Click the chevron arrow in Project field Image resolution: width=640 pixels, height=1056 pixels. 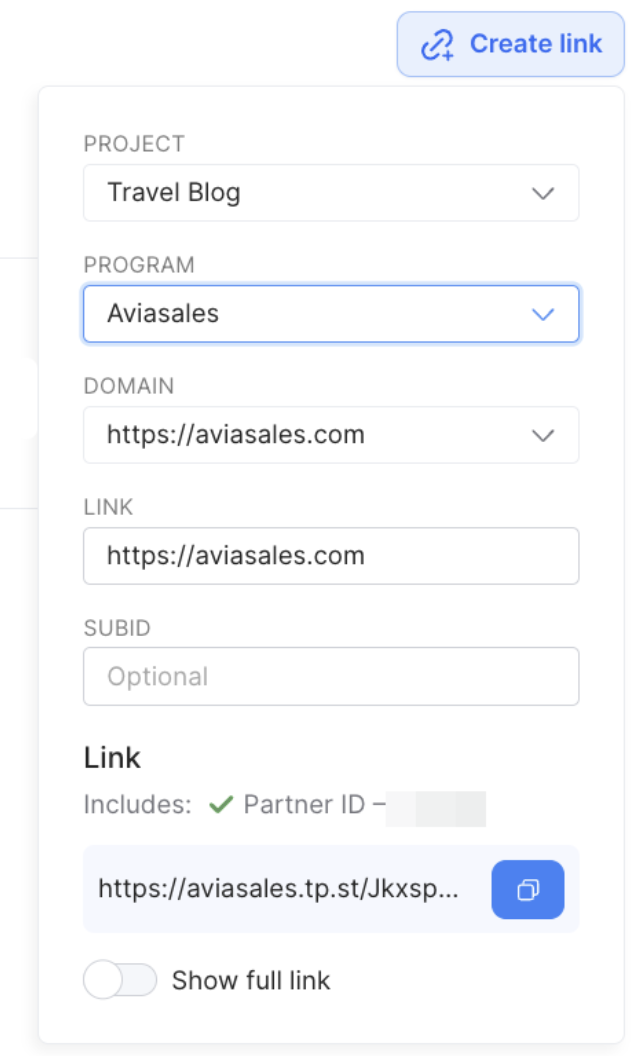tap(543, 193)
